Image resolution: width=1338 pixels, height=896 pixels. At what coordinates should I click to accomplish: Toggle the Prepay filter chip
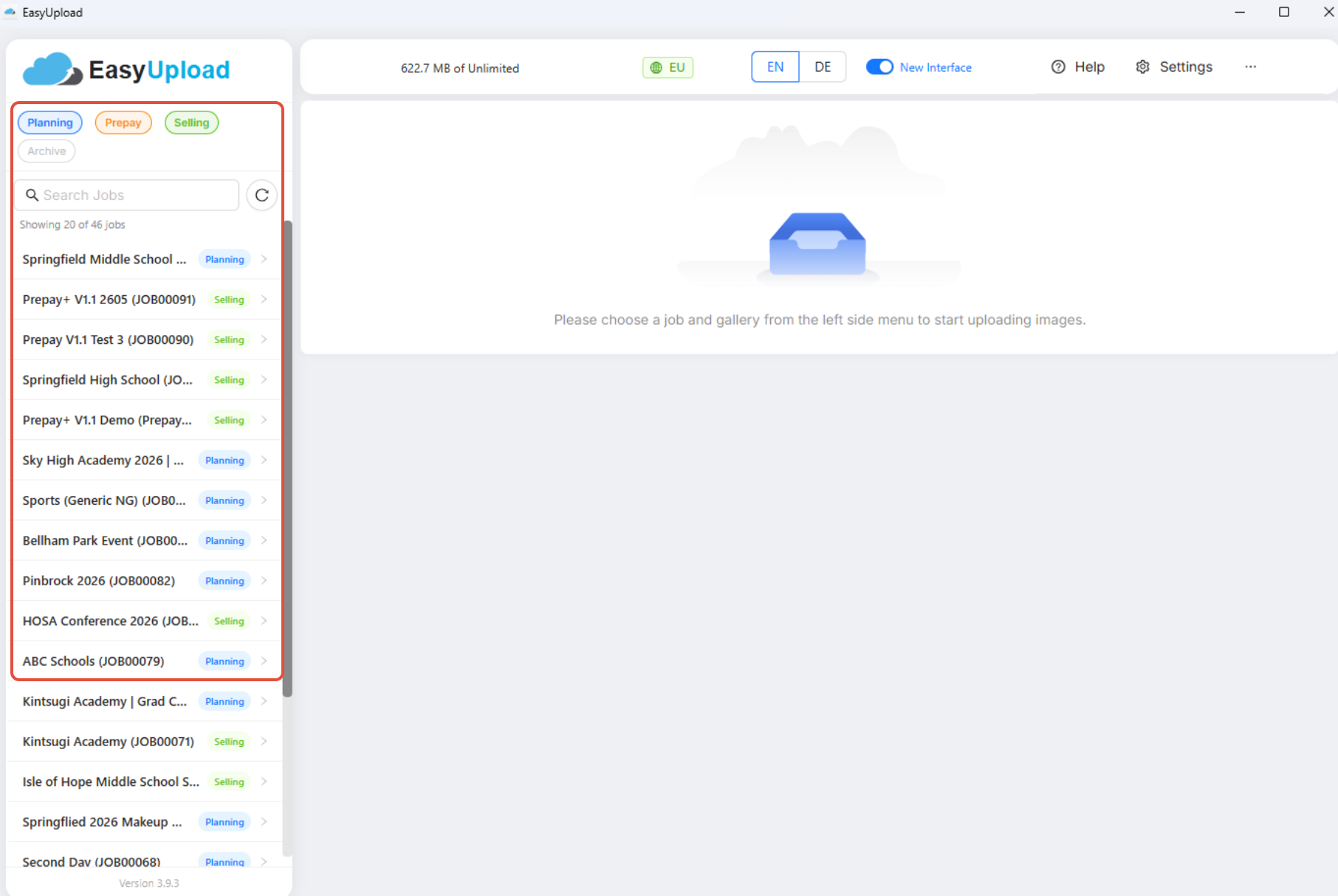coord(123,123)
